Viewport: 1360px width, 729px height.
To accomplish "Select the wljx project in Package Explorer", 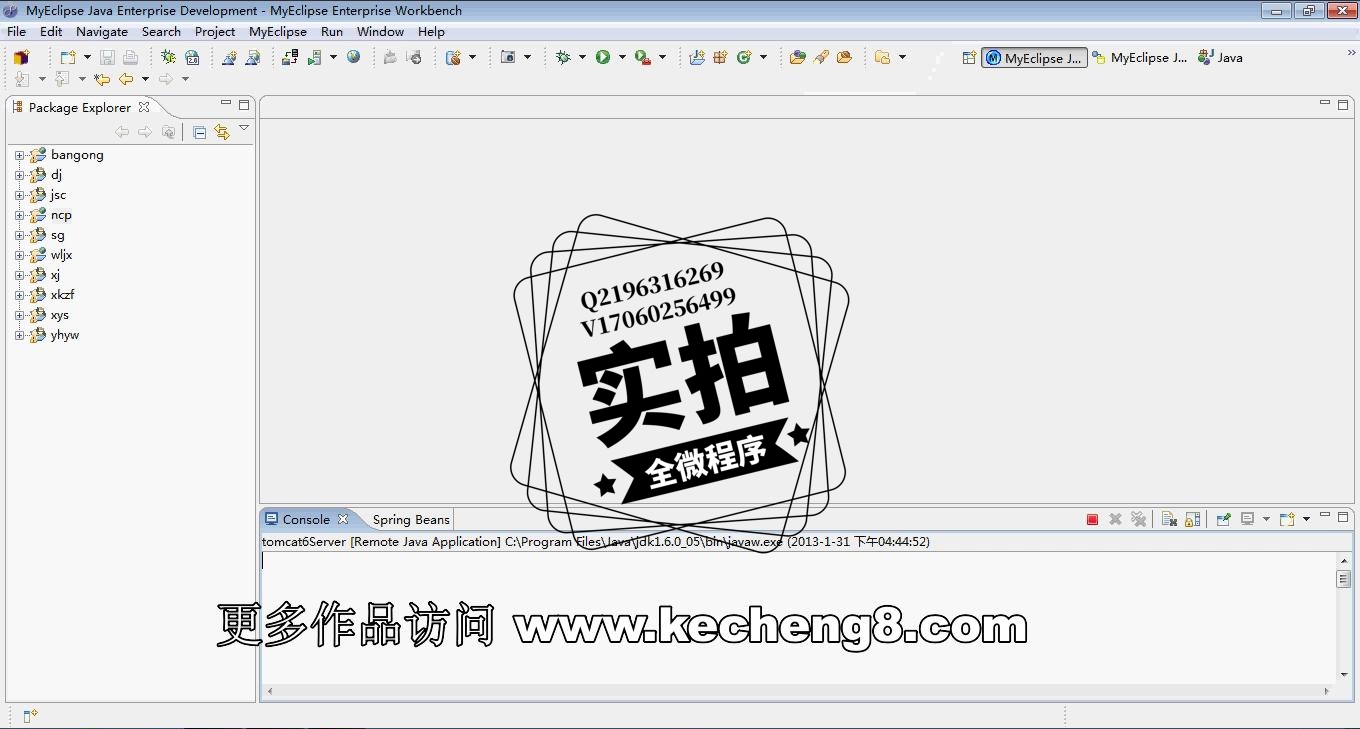I will pos(61,255).
